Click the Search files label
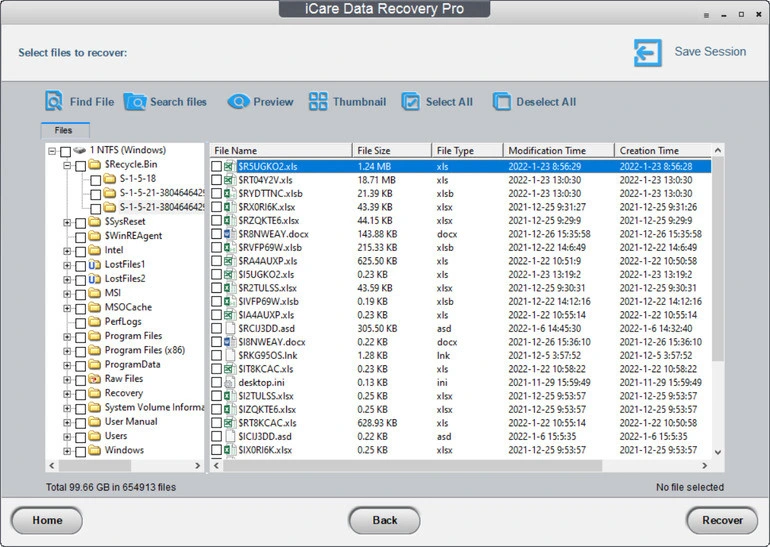The height and width of the screenshot is (547, 770). click(x=178, y=102)
